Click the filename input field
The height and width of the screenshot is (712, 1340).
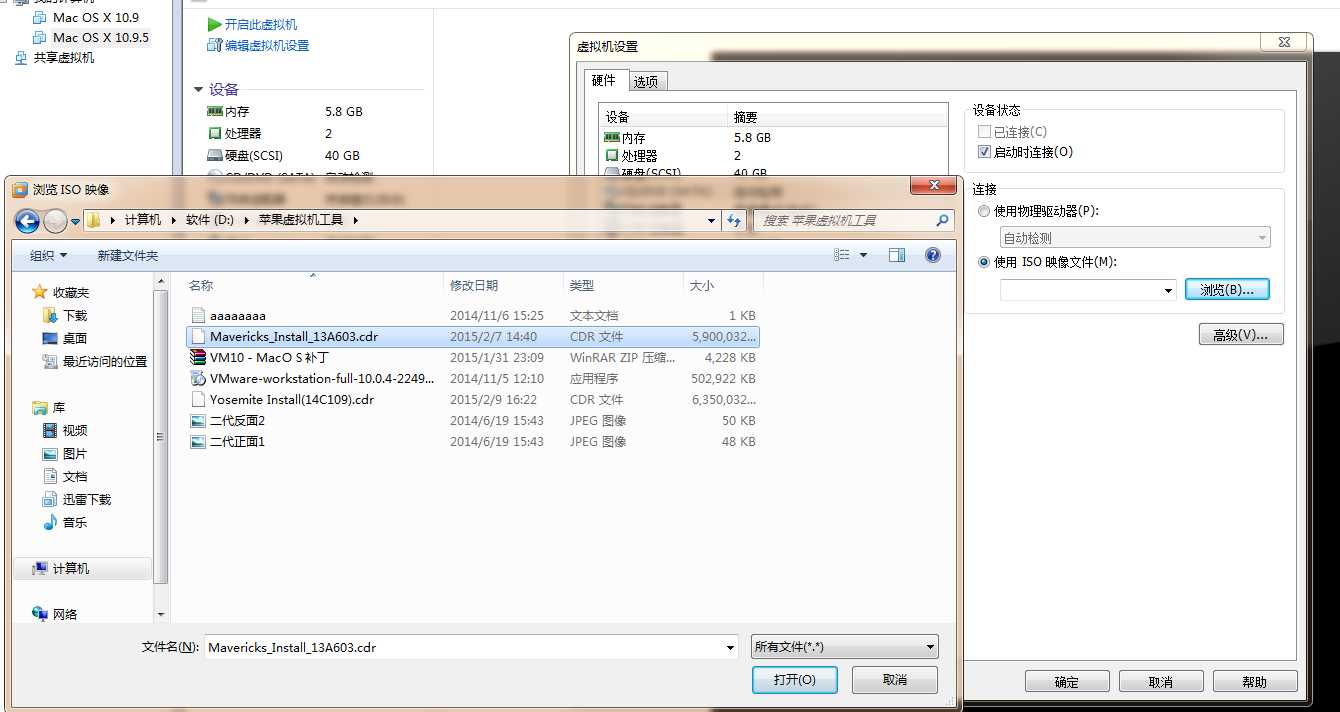(464, 647)
